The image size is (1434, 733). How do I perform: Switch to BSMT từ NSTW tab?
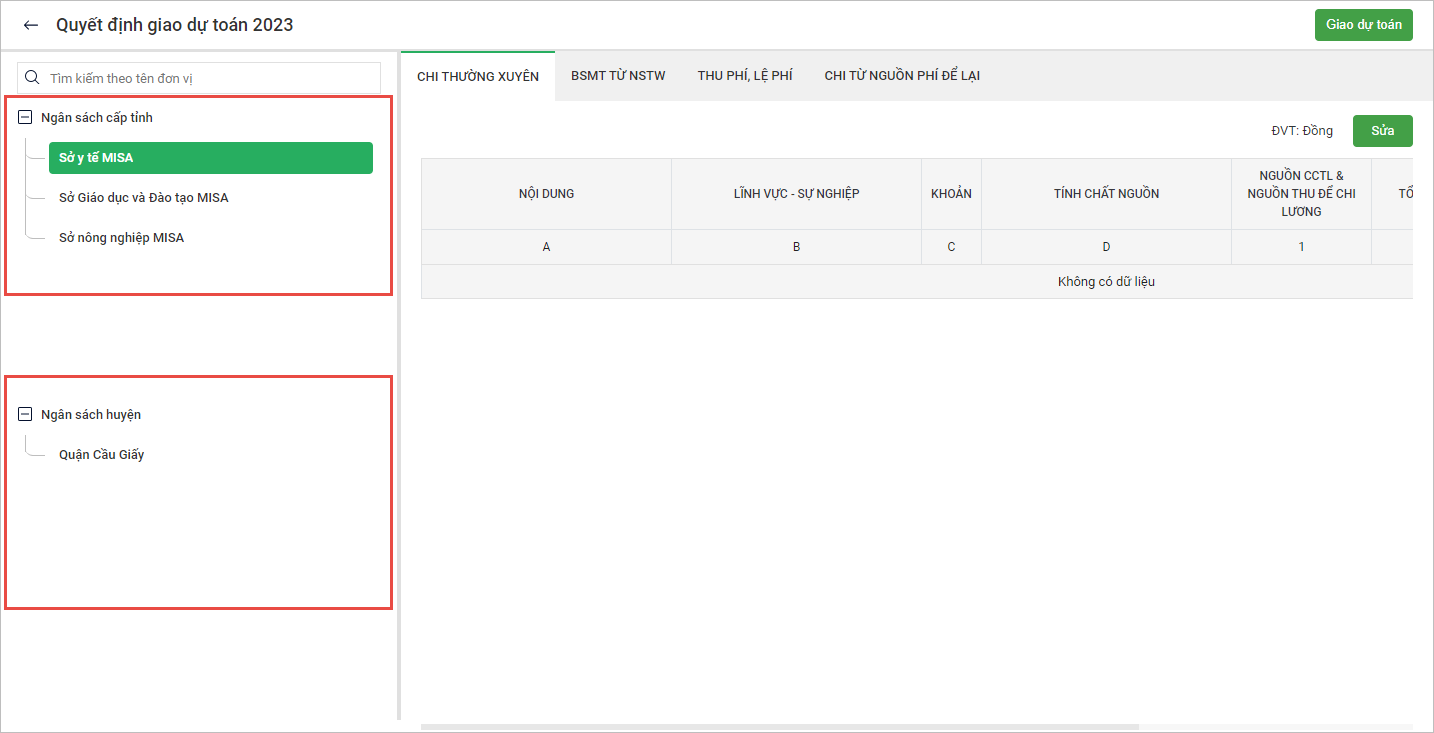point(618,76)
